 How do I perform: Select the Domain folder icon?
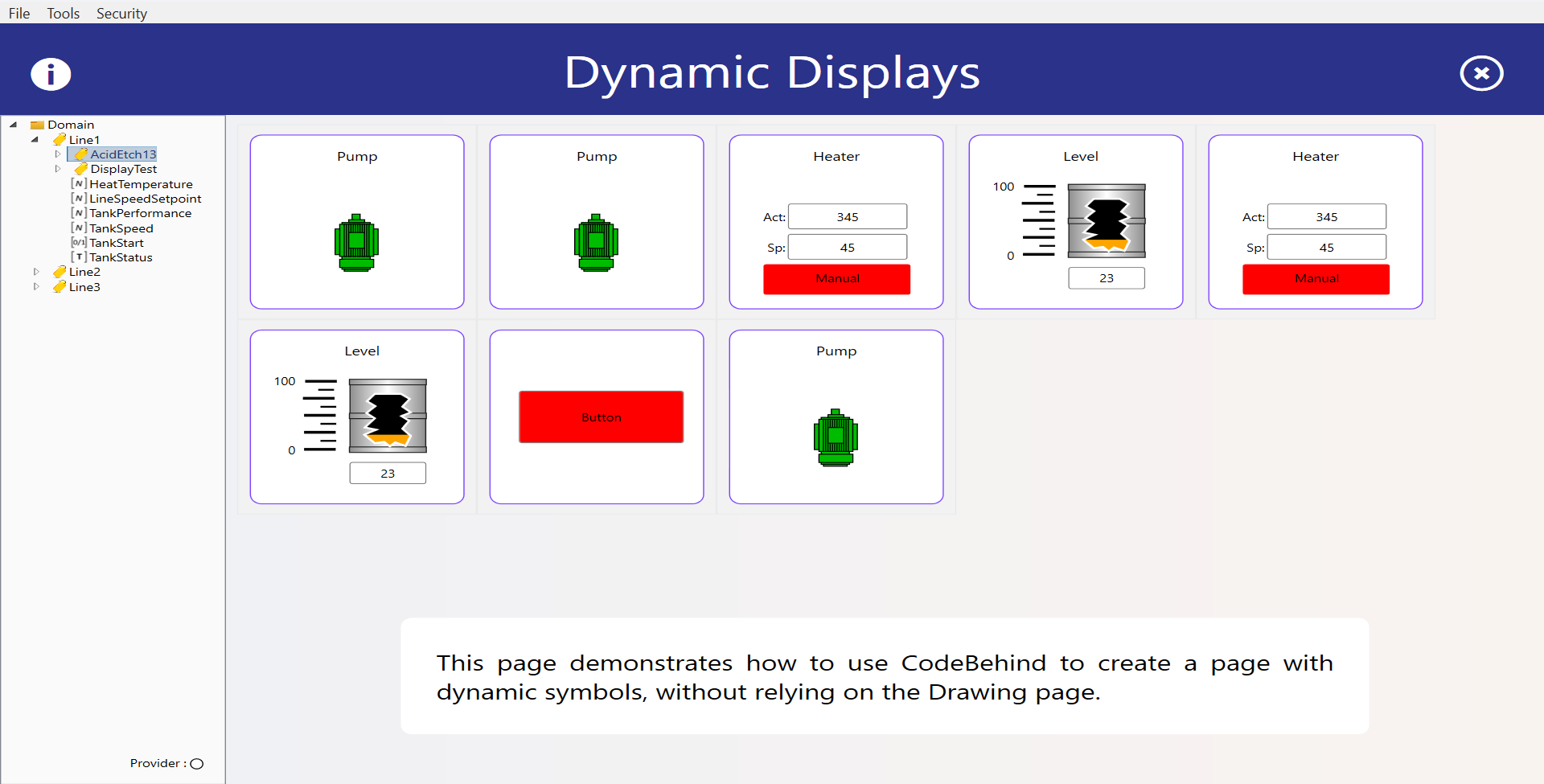tap(37, 125)
